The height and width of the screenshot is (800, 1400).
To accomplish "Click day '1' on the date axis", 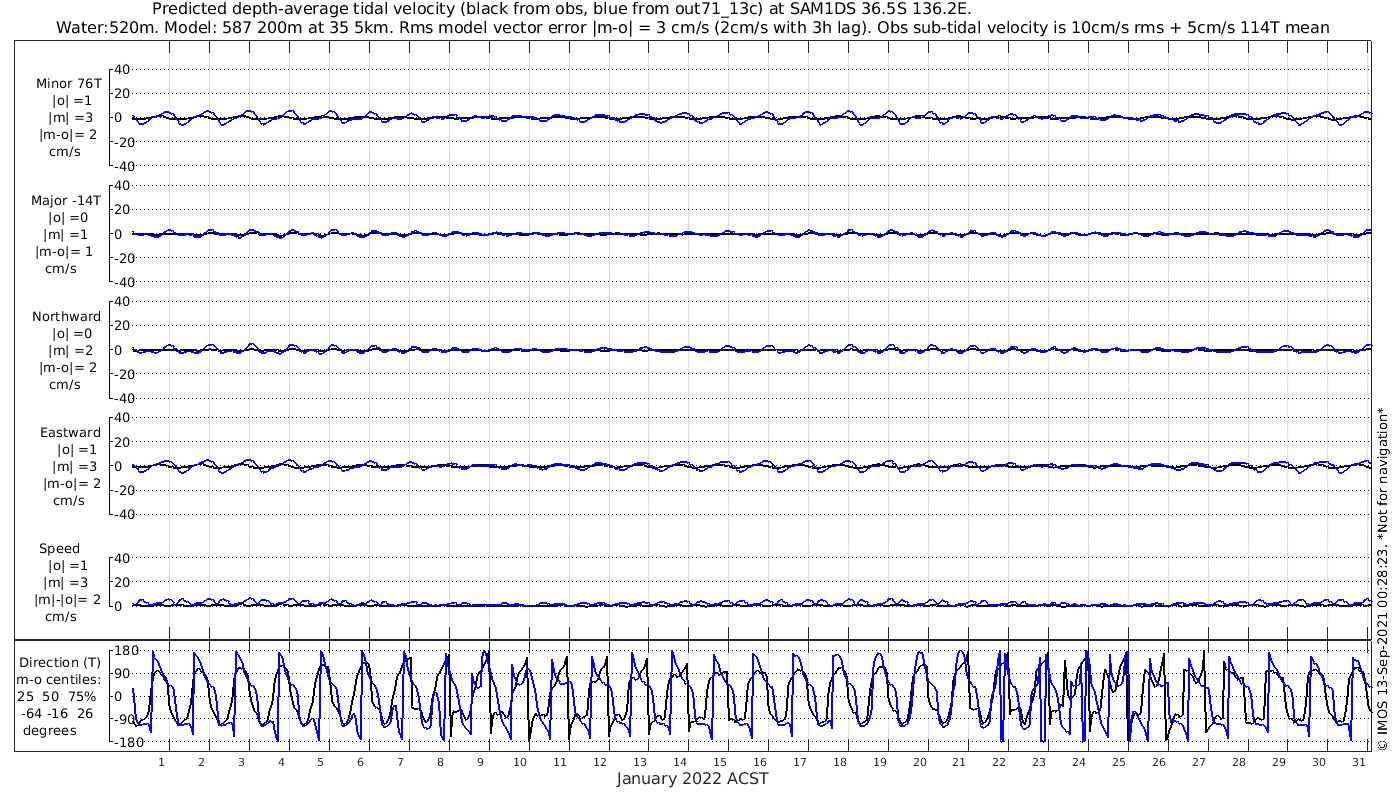I will point(161,762).
